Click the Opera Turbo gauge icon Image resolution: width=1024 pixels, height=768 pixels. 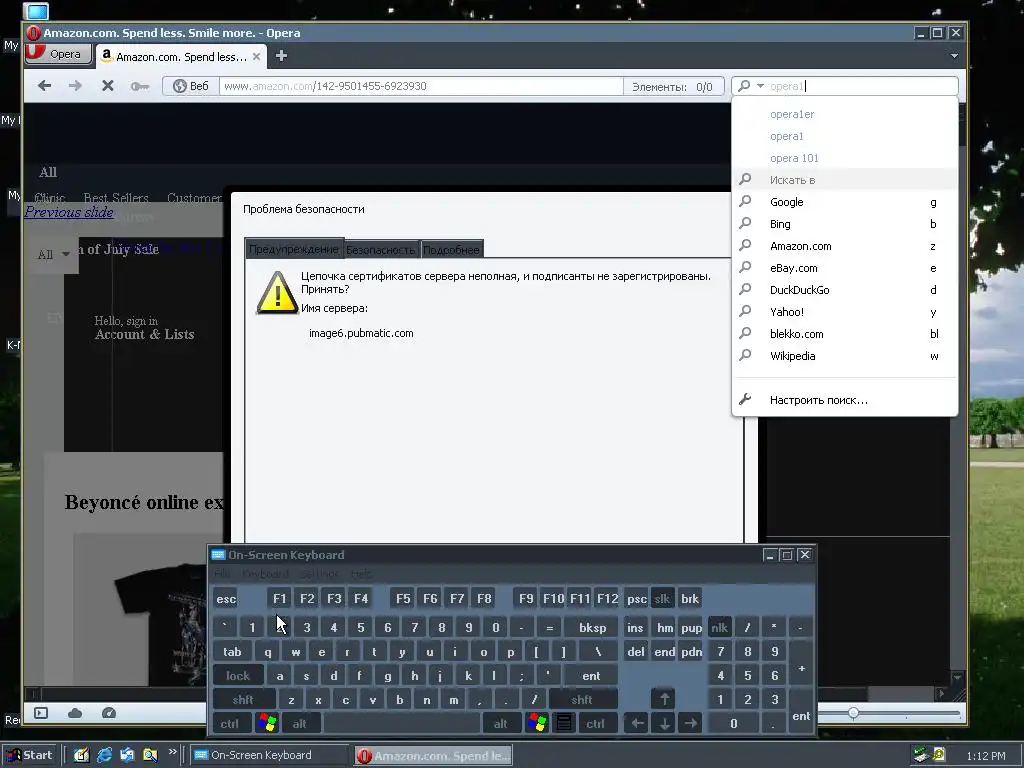pyautogui.click(x=109, y=712)
